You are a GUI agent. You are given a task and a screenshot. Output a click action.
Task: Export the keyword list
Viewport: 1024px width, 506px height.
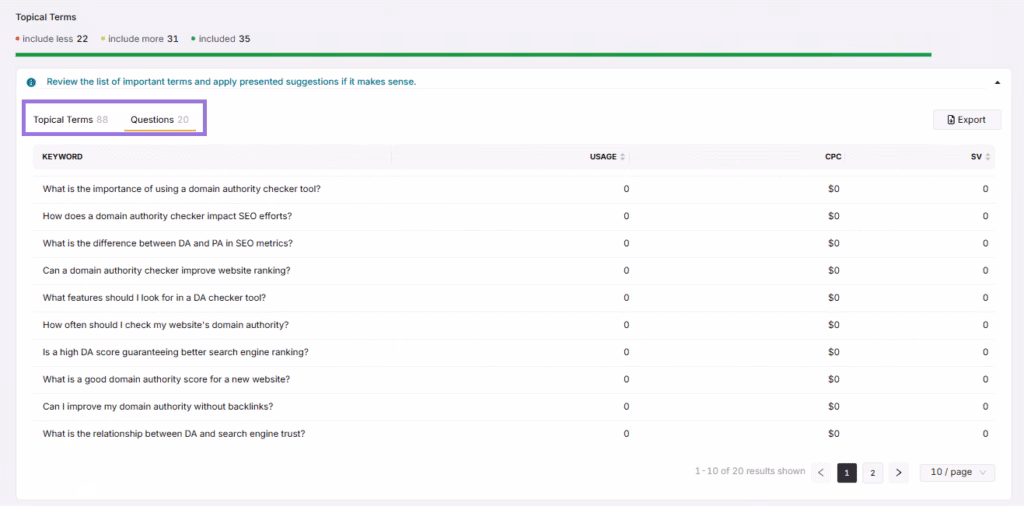[966, 120]
